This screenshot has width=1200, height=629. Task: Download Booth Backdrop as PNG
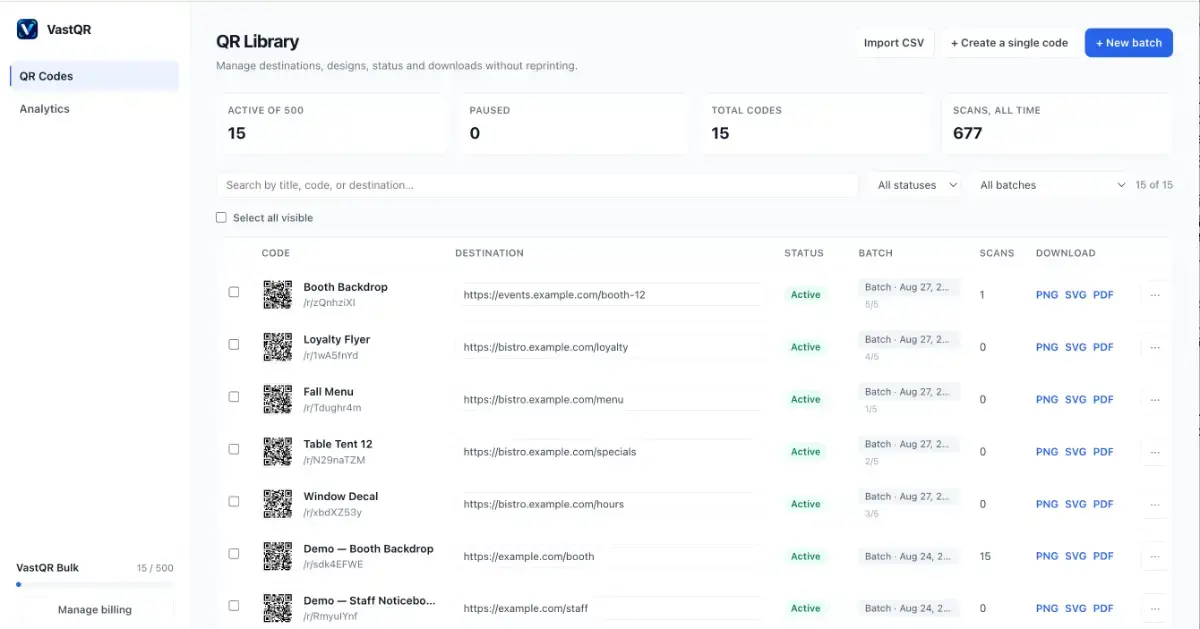tap(1047, 295)
